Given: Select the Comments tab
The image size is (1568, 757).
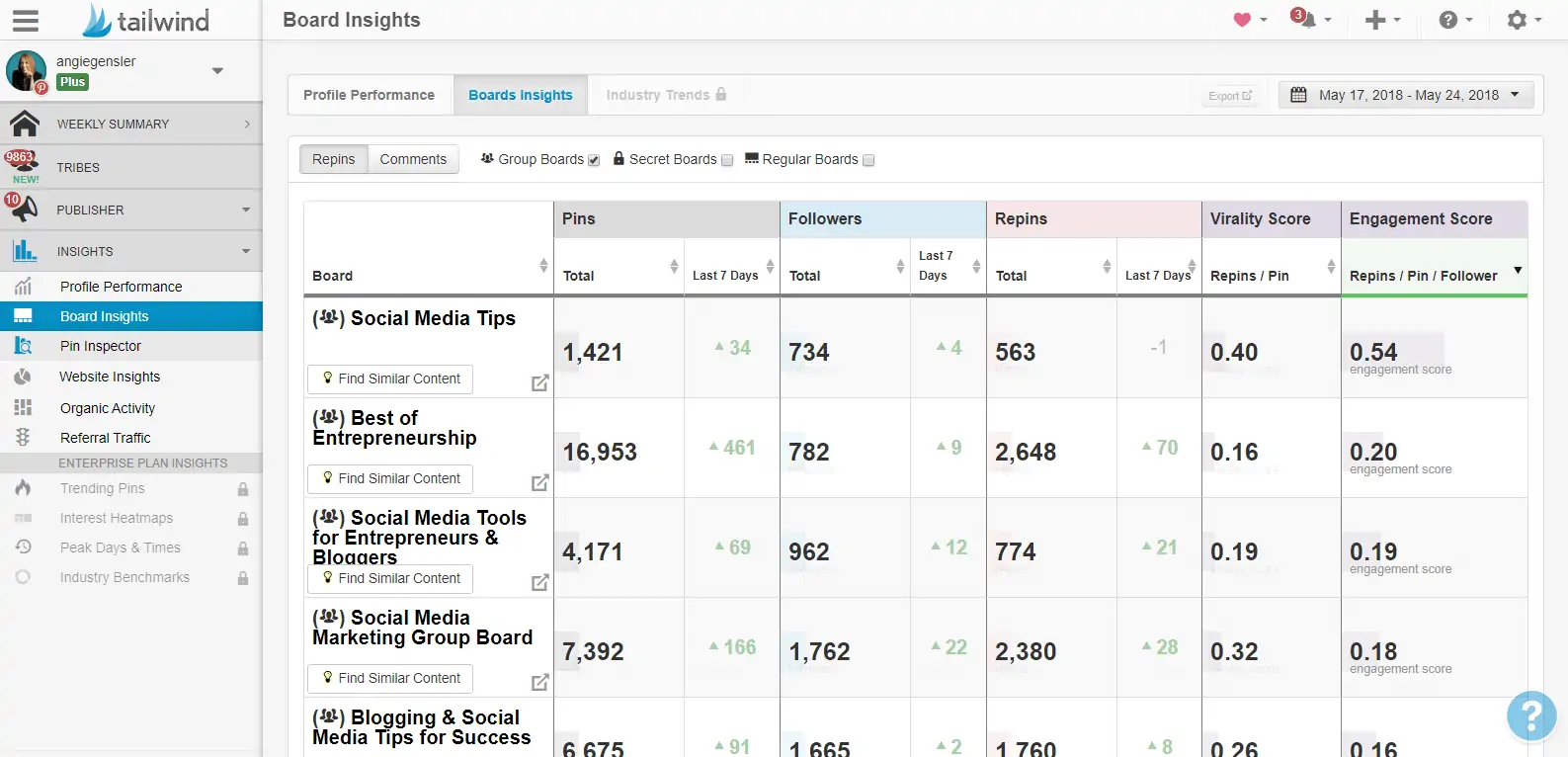Looking at the screenshot, I should 413,159.
